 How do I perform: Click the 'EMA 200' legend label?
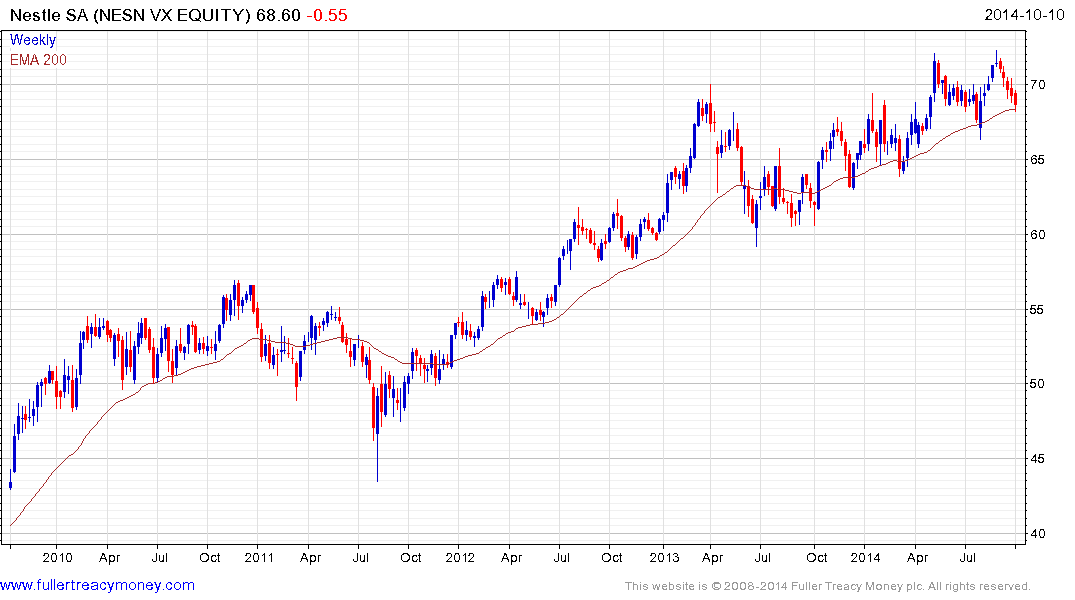pyautogui.click(x=38, y=60)
